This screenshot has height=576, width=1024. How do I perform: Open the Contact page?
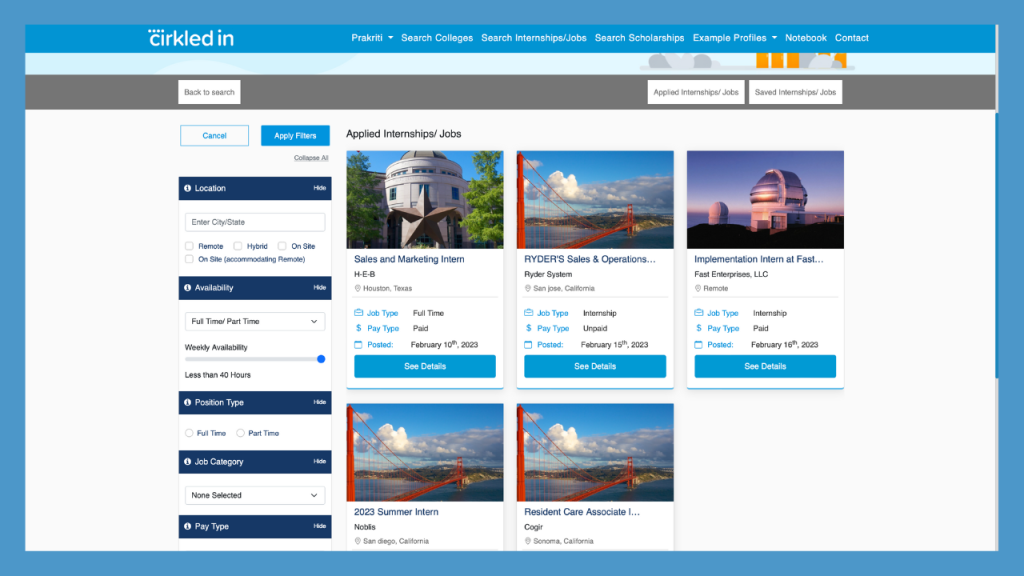(852, 38)
